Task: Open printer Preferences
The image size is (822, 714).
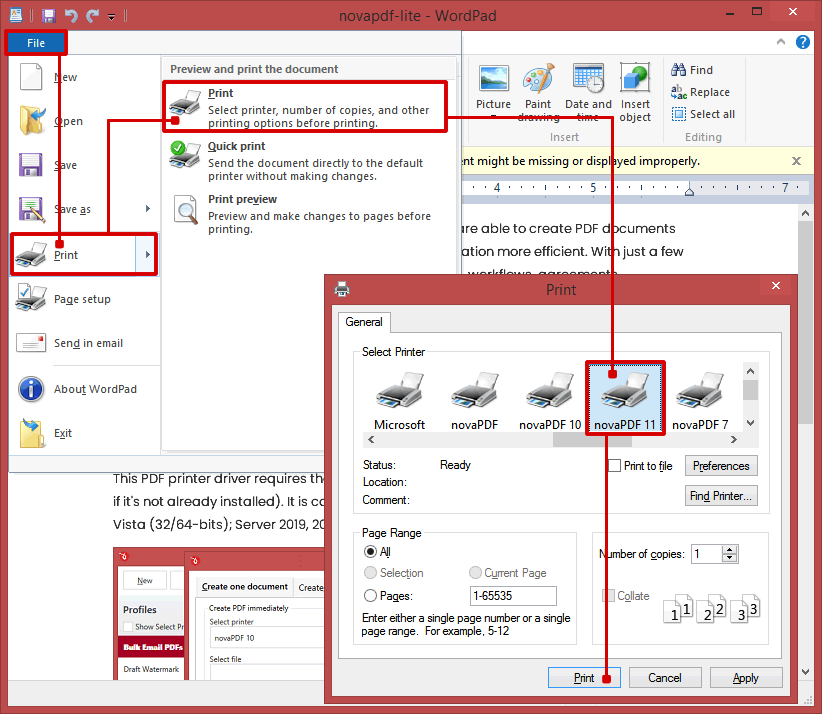Action: [721, 465]
